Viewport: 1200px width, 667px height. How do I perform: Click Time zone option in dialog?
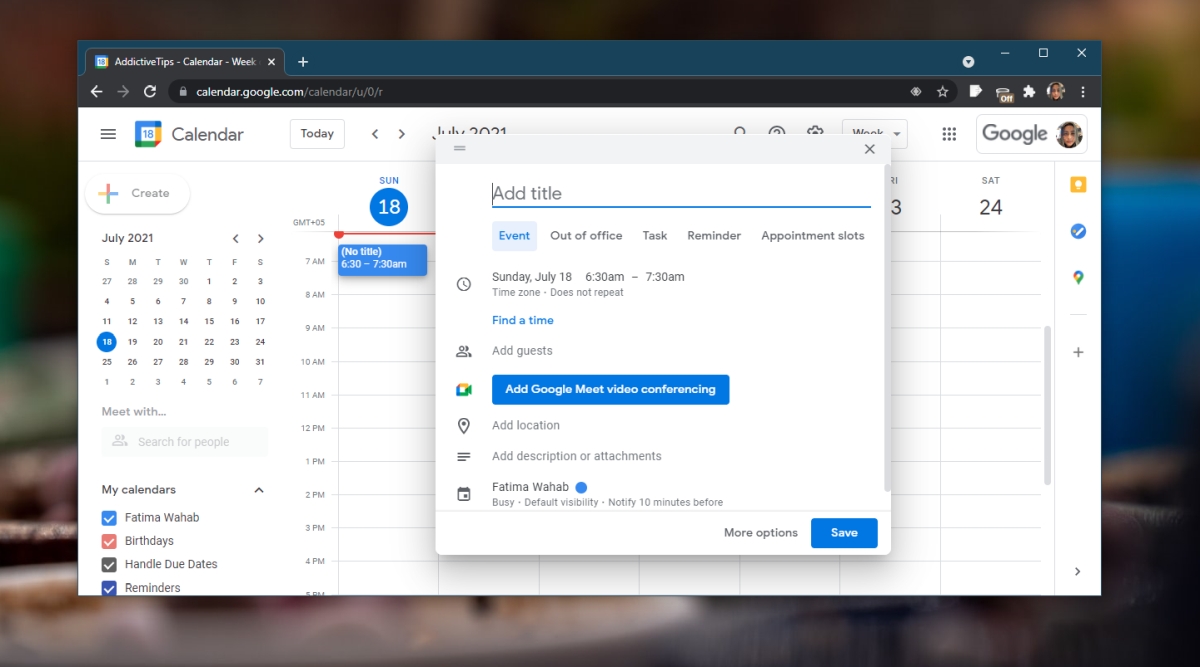516,293
